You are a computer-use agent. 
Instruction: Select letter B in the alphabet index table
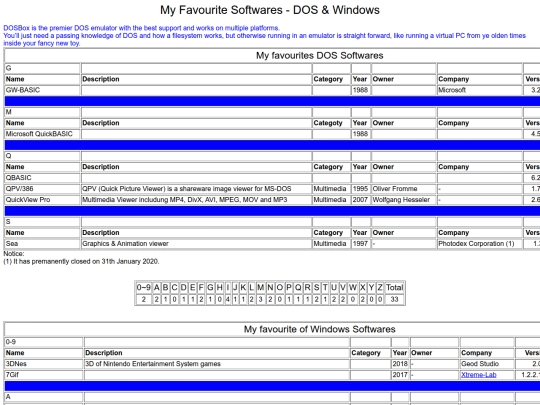165,288
